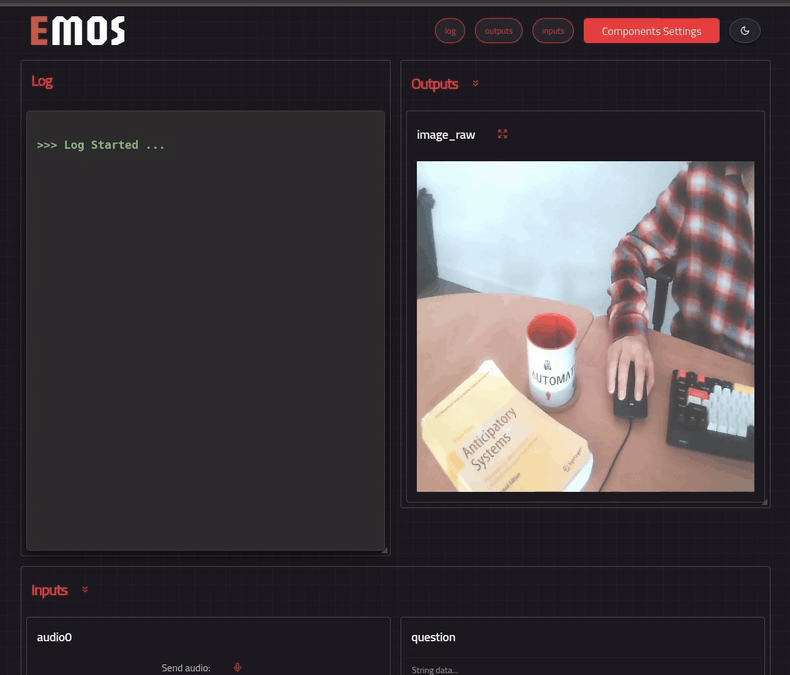This screenshot has height=675, width=790.
Task: Open the log view button
Action: point(450,31)
